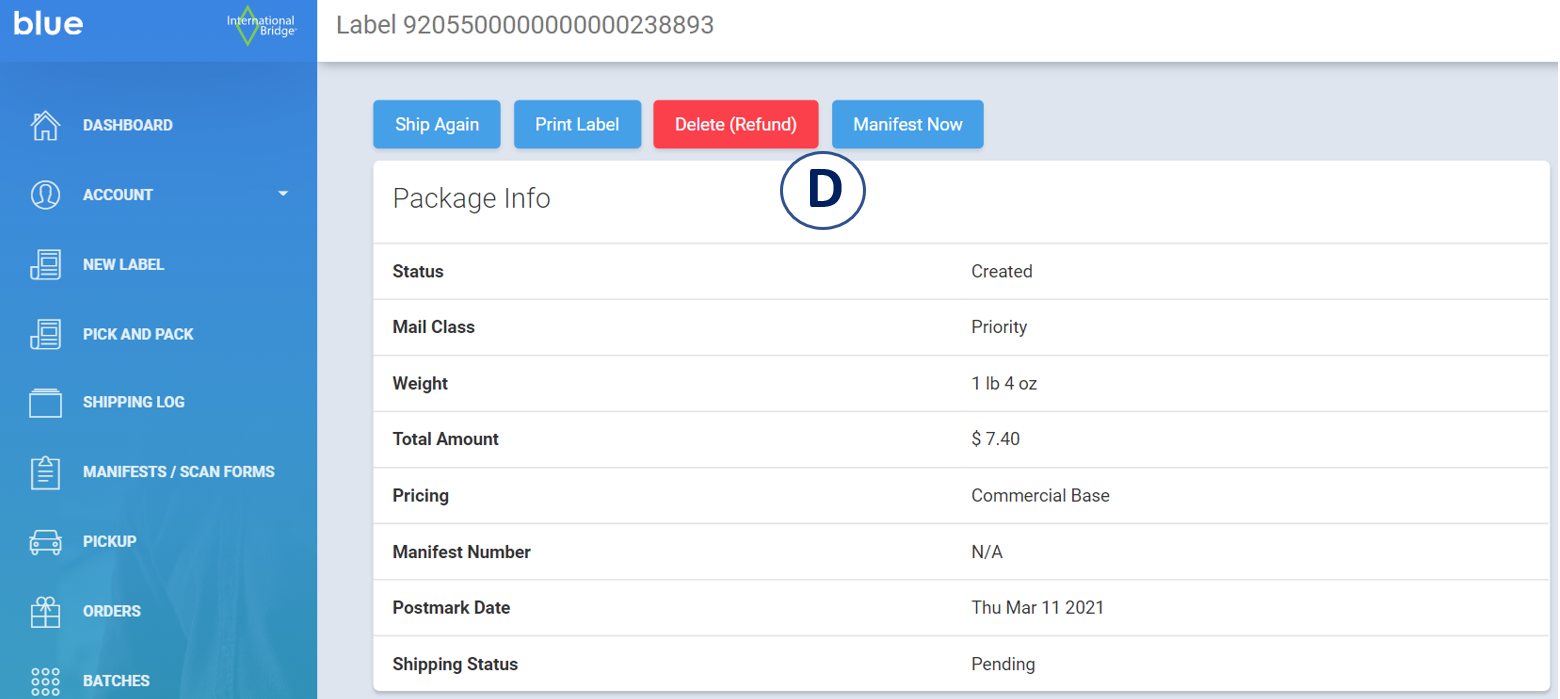Image resolution: width=1560 pixels, height=699 pixels.
Task: Click the Account person icon
Action: coord(45,194)
